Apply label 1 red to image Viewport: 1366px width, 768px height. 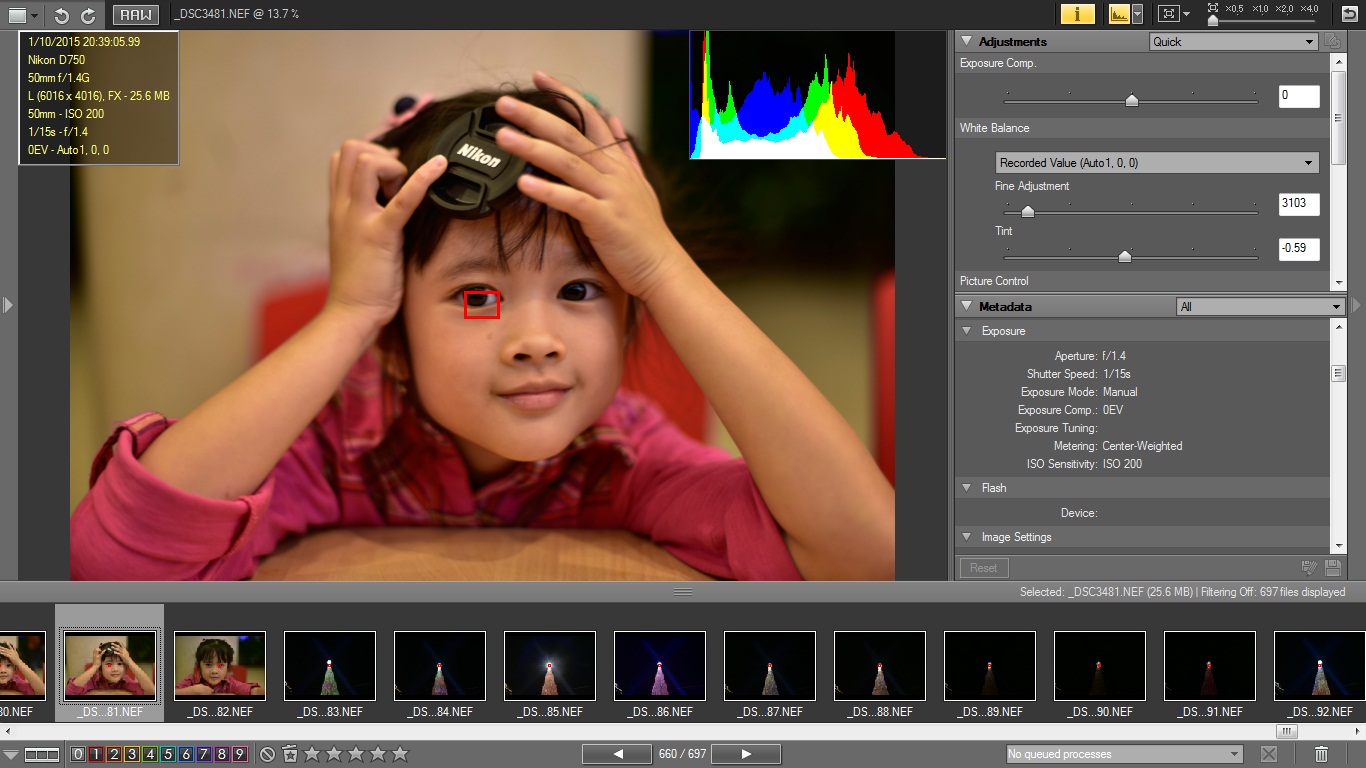(96, 754)
